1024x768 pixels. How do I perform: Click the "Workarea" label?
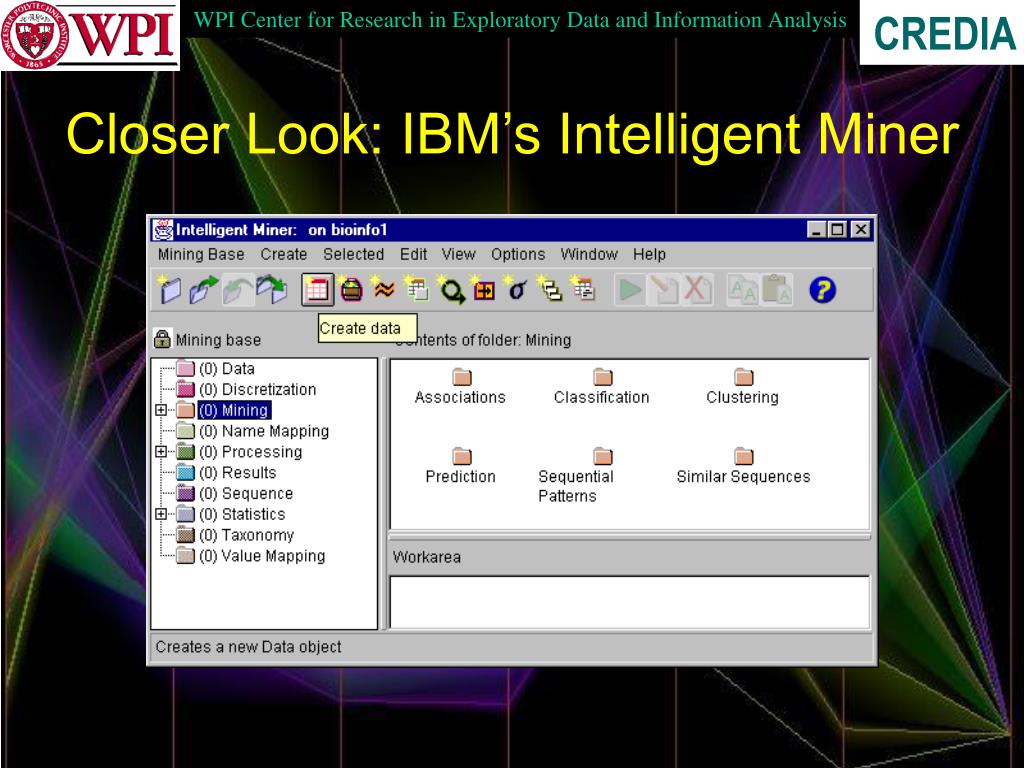(x=426, y=557)
